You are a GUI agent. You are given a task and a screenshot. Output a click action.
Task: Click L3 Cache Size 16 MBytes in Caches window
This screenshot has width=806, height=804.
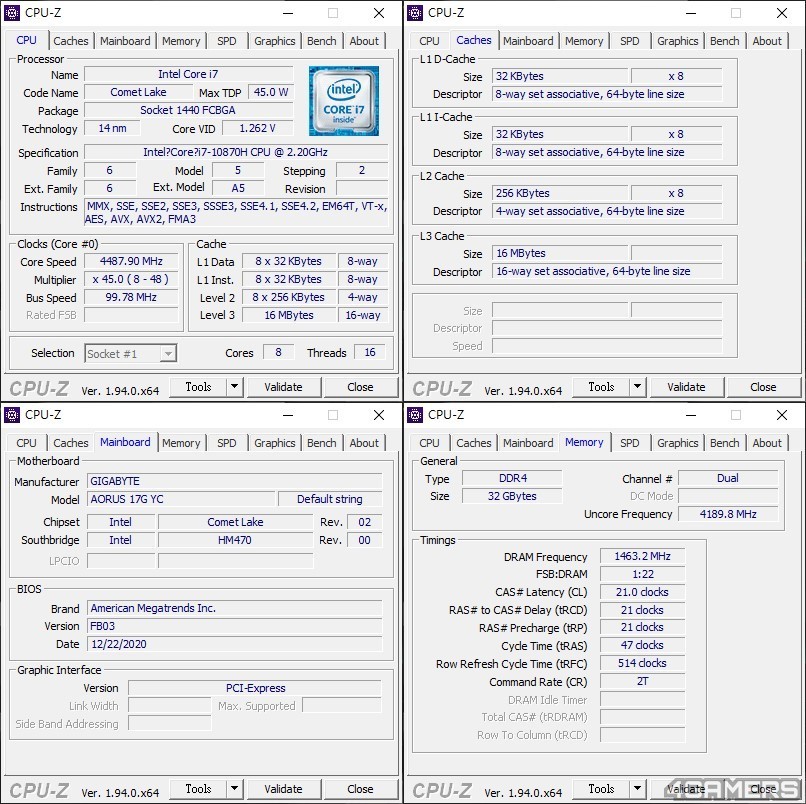[560, 253]
